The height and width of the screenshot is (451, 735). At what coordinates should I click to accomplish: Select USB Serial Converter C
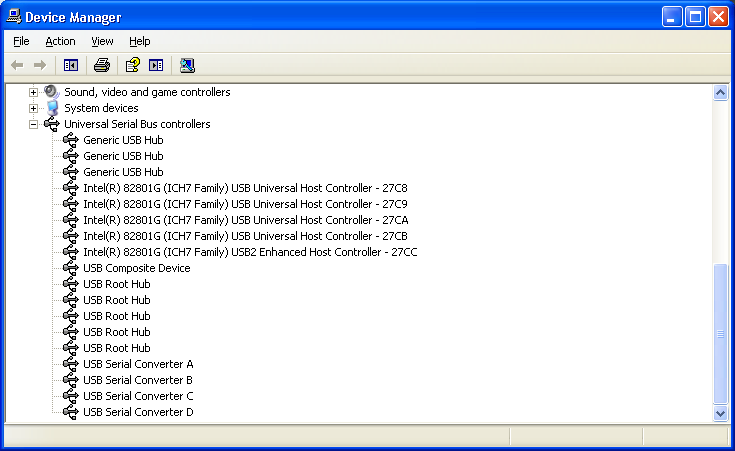pyautogui.click(x=138, y=396)
